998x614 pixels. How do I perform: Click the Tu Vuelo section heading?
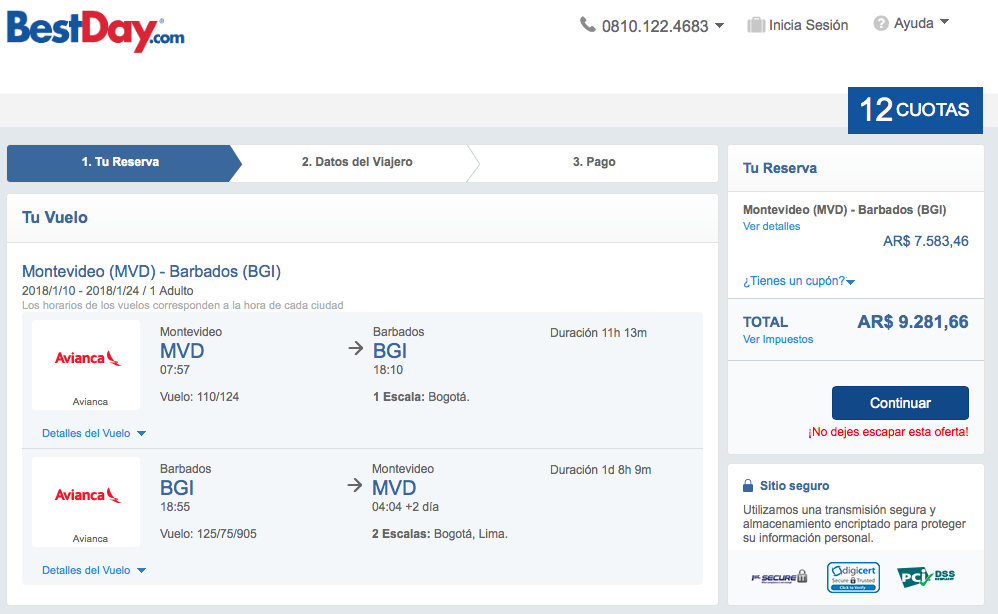point(55,218)
